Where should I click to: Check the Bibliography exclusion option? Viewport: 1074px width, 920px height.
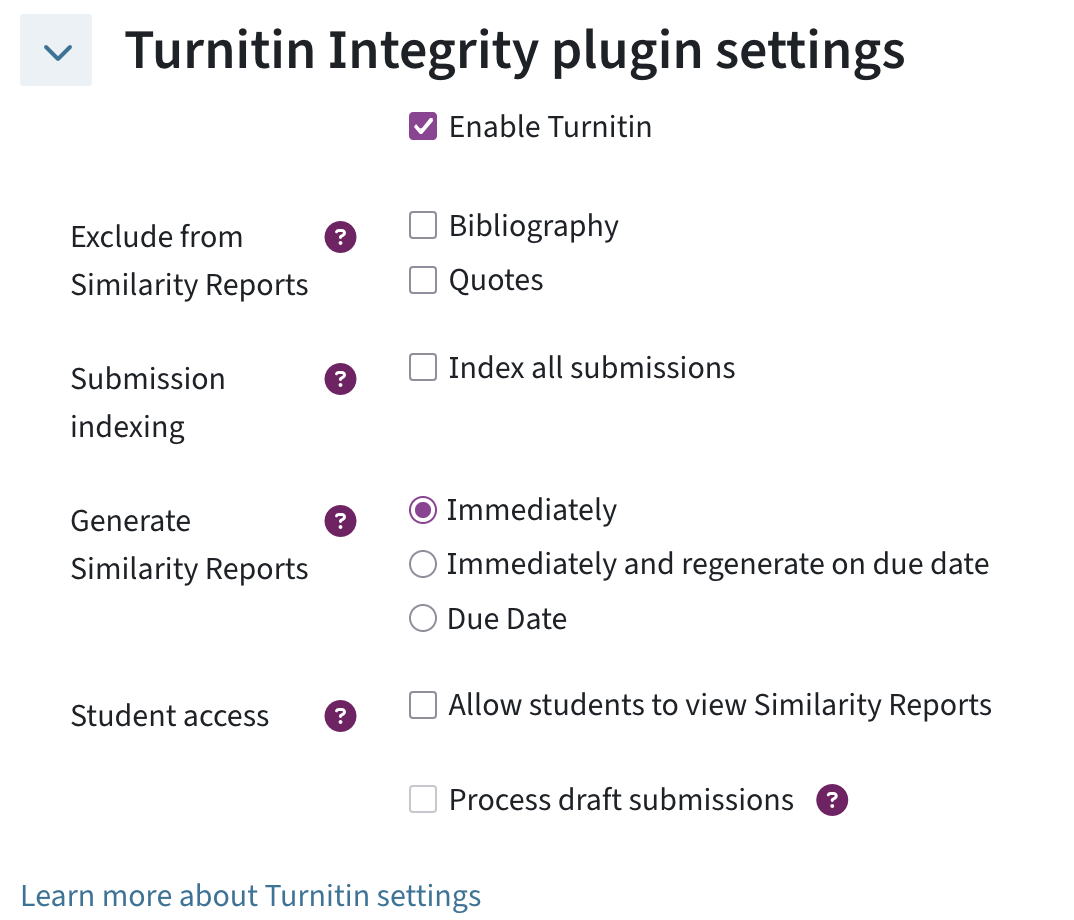pyautogui.click(x=422, y=225)
